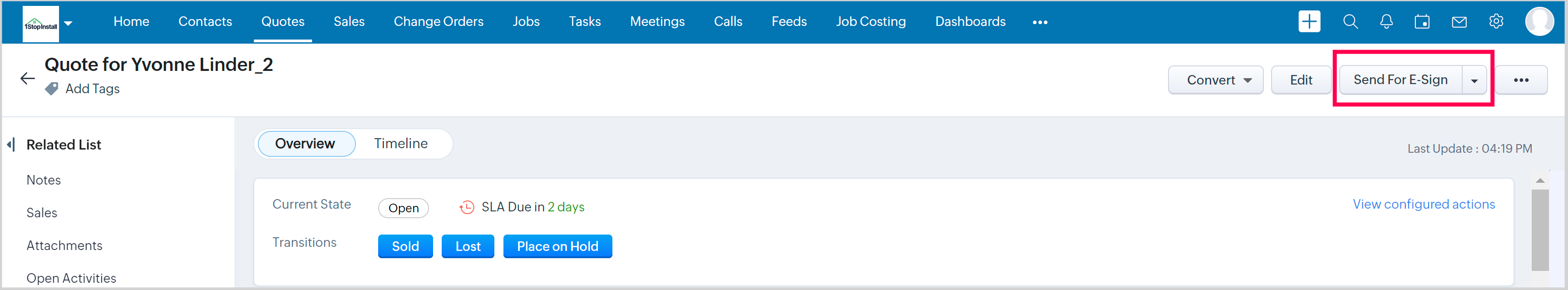Open the 1StopInstall logo switcher dropdown
Image resolution: width=1568 pixels, height=290 pixels.
point(68,23)
